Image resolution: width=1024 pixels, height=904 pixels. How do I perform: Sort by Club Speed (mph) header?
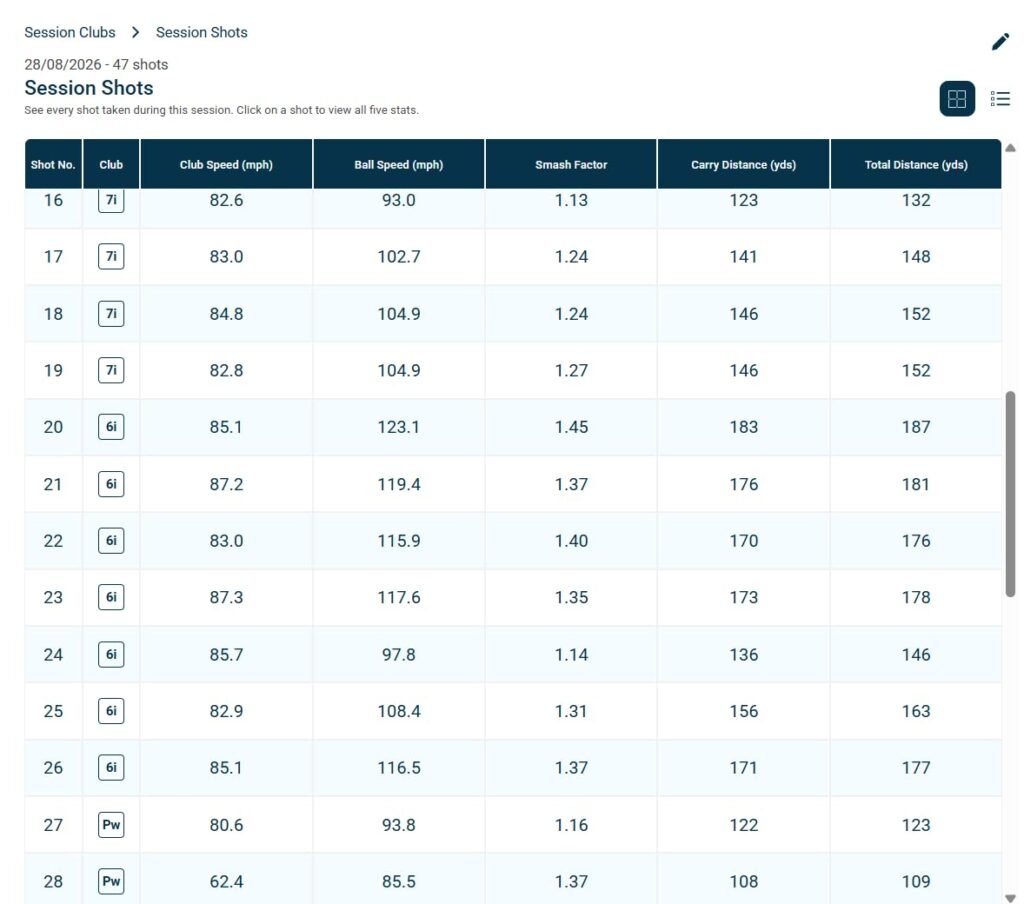point(226,165)
